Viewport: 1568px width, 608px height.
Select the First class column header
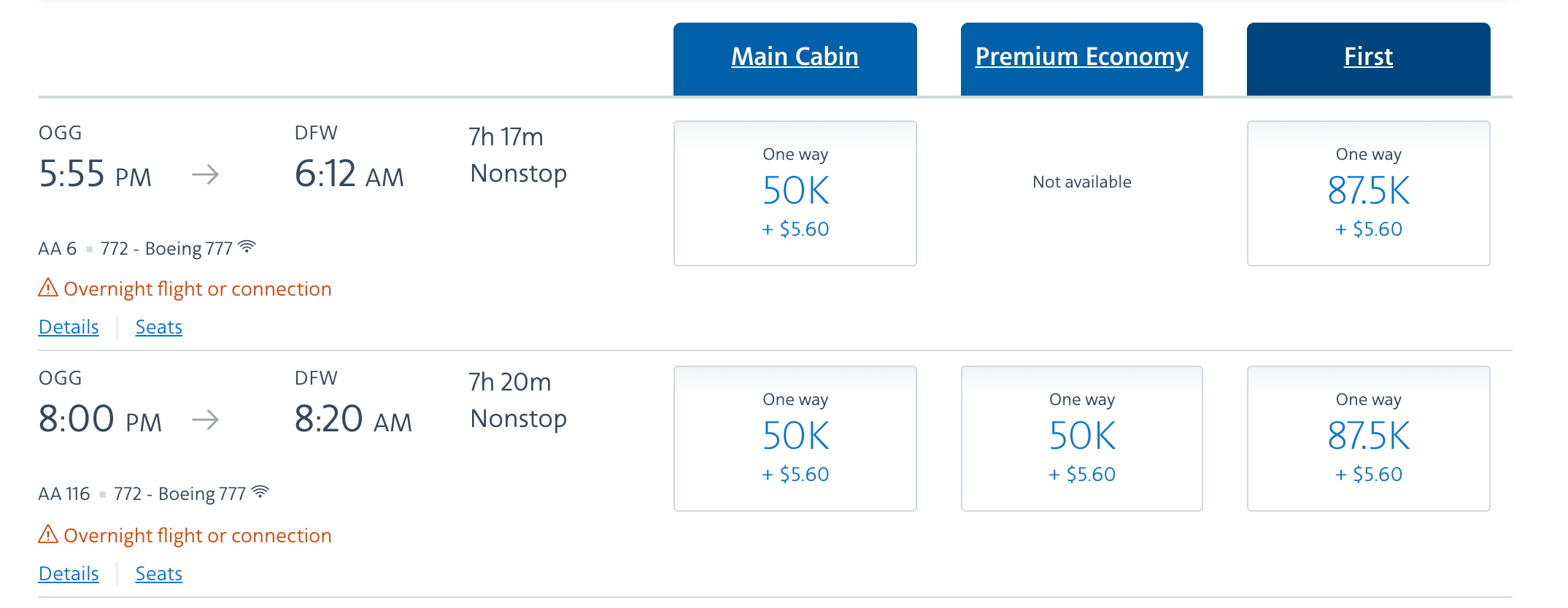(1368, 57)
